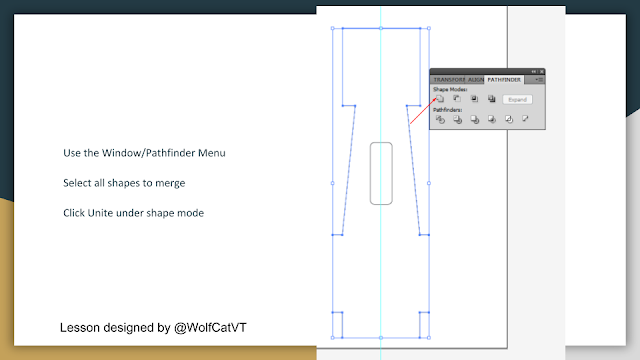
Task: Click the Expand button in Pathfinder
Action: coord(517,100)
